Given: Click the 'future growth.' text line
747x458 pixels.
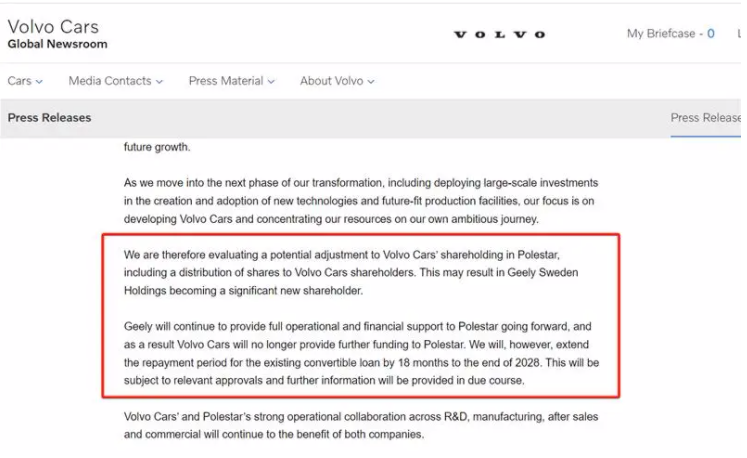Looking at the screenshot, I should tap(157, 148).
